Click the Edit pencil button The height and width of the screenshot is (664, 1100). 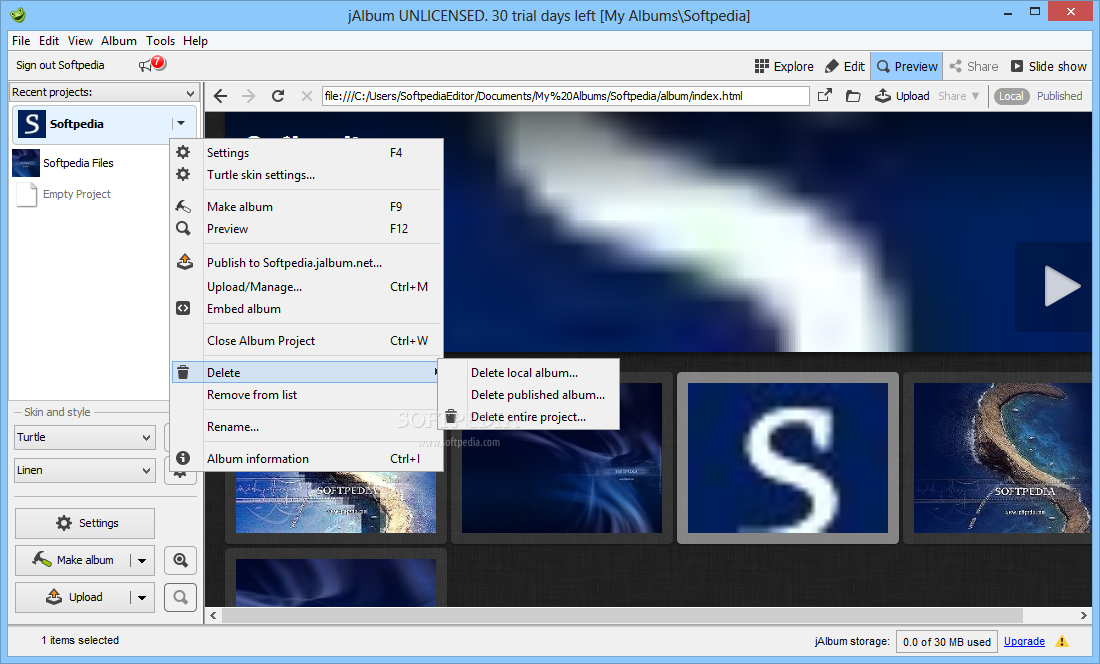(x=845, y=66)
